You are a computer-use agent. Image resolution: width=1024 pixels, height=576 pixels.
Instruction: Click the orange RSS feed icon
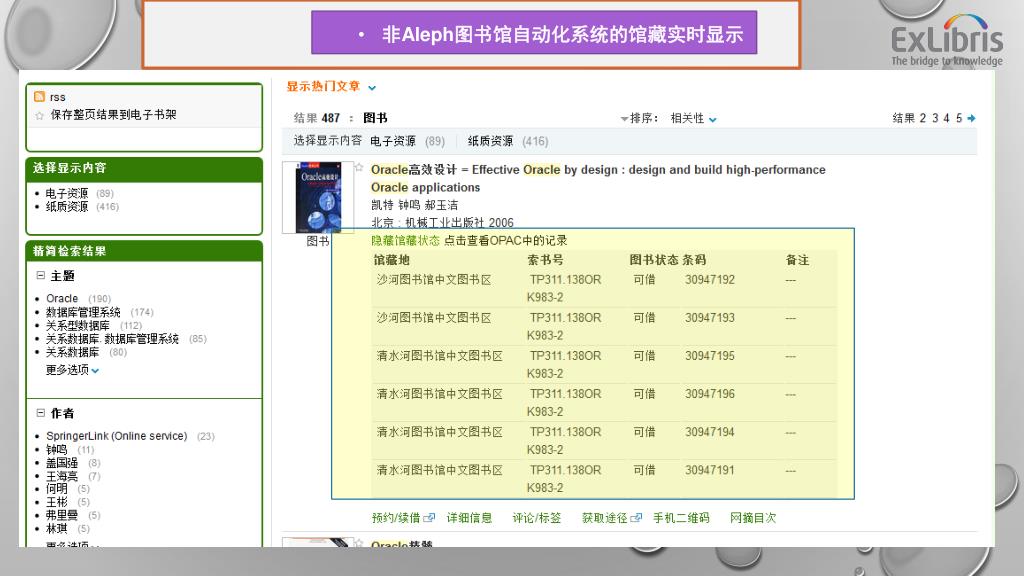coord(39,97)
